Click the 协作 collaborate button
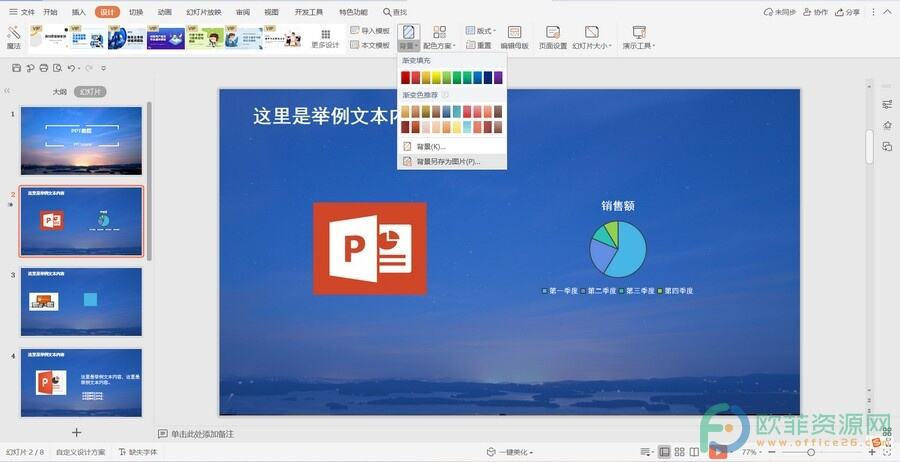 point(816,12)
